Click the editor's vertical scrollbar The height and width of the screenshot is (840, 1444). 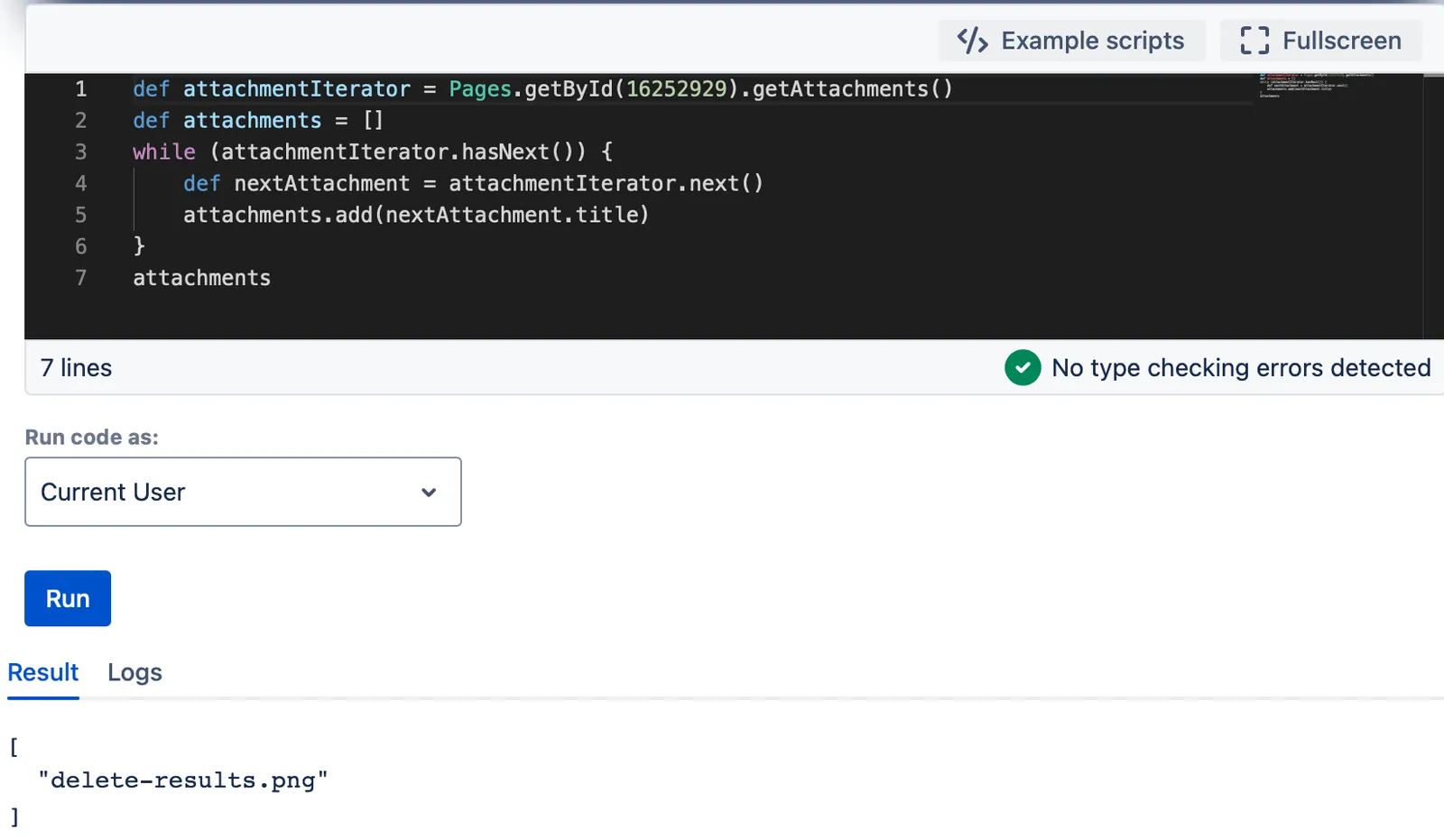1433,206
